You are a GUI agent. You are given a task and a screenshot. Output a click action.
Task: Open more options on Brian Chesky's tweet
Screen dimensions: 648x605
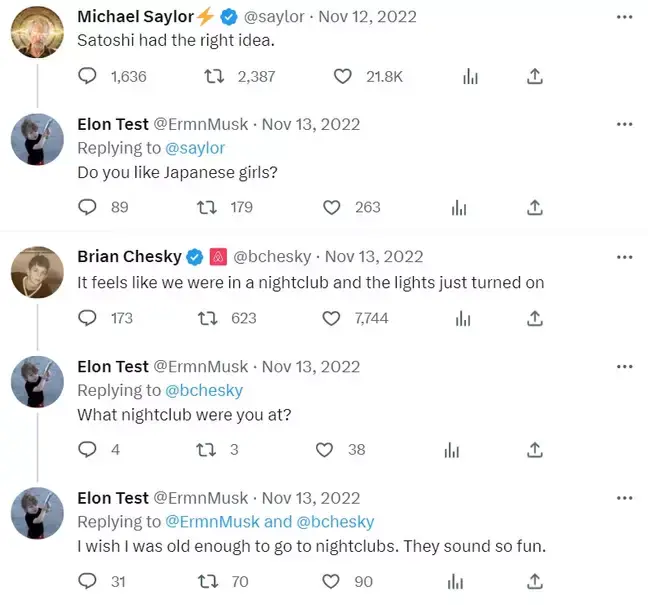coord(625,257)
